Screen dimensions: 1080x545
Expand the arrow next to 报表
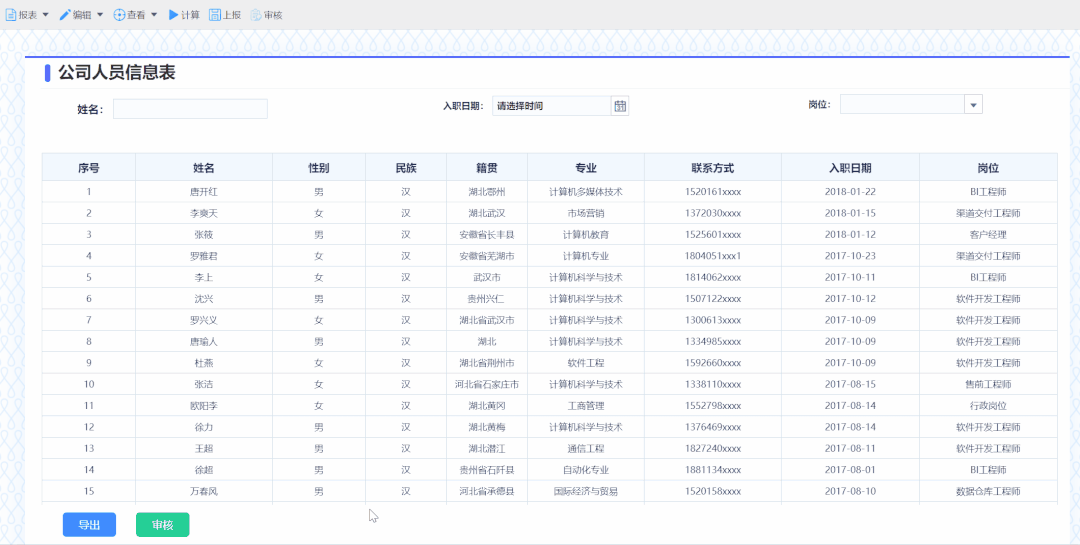pos(45,15)
